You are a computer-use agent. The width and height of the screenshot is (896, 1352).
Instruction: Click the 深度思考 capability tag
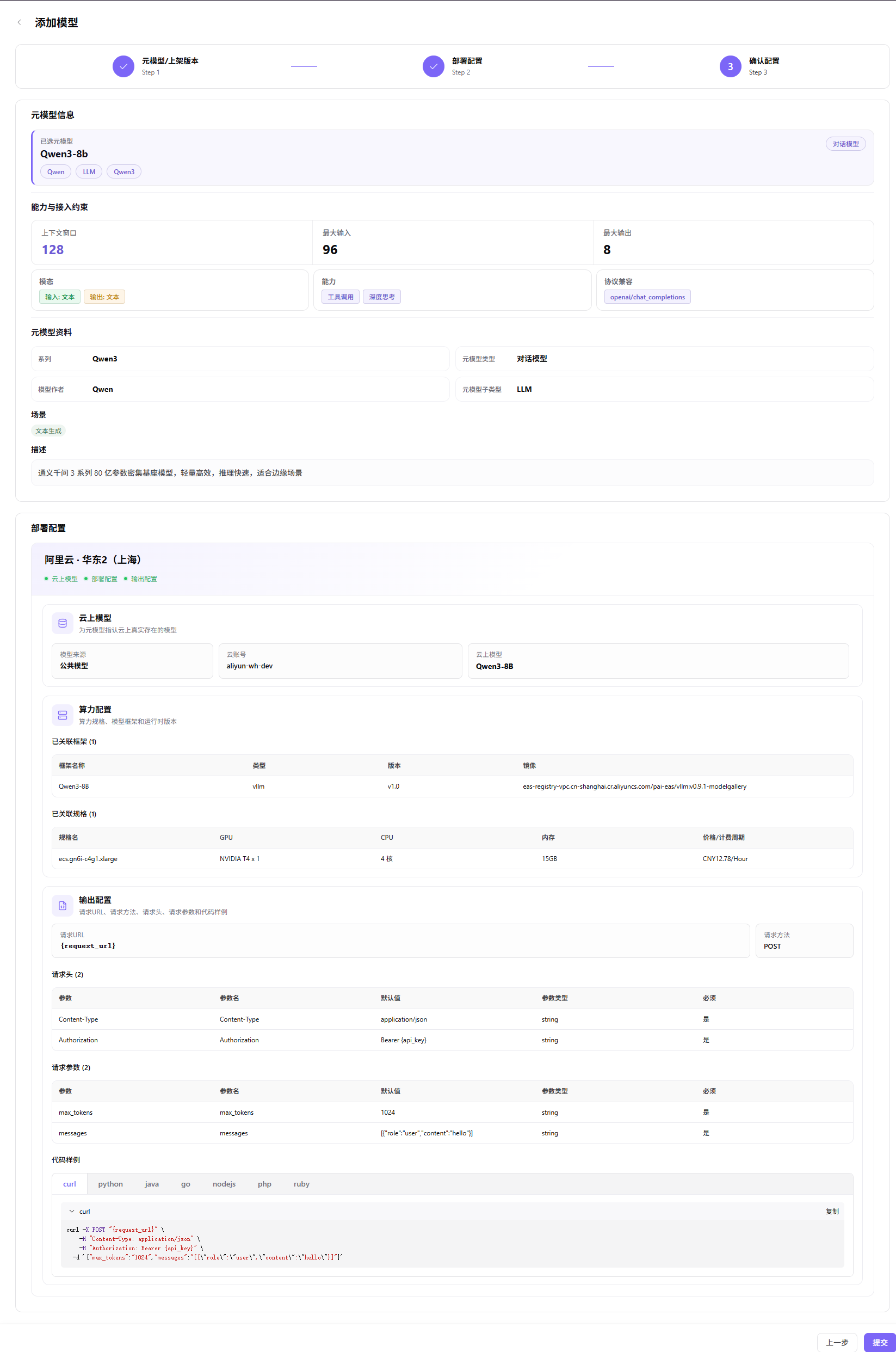click(x=382, y=297)
